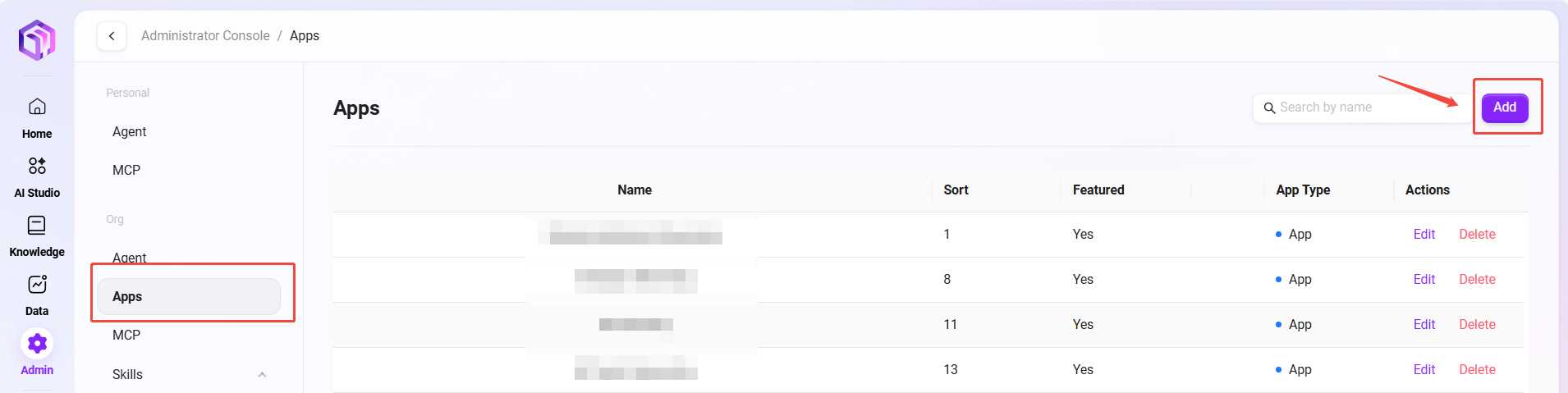Open the Org MCP menu item
The height and width of the screenshot is (393, 1568).
pyautogui.click(x=126, y=335)
